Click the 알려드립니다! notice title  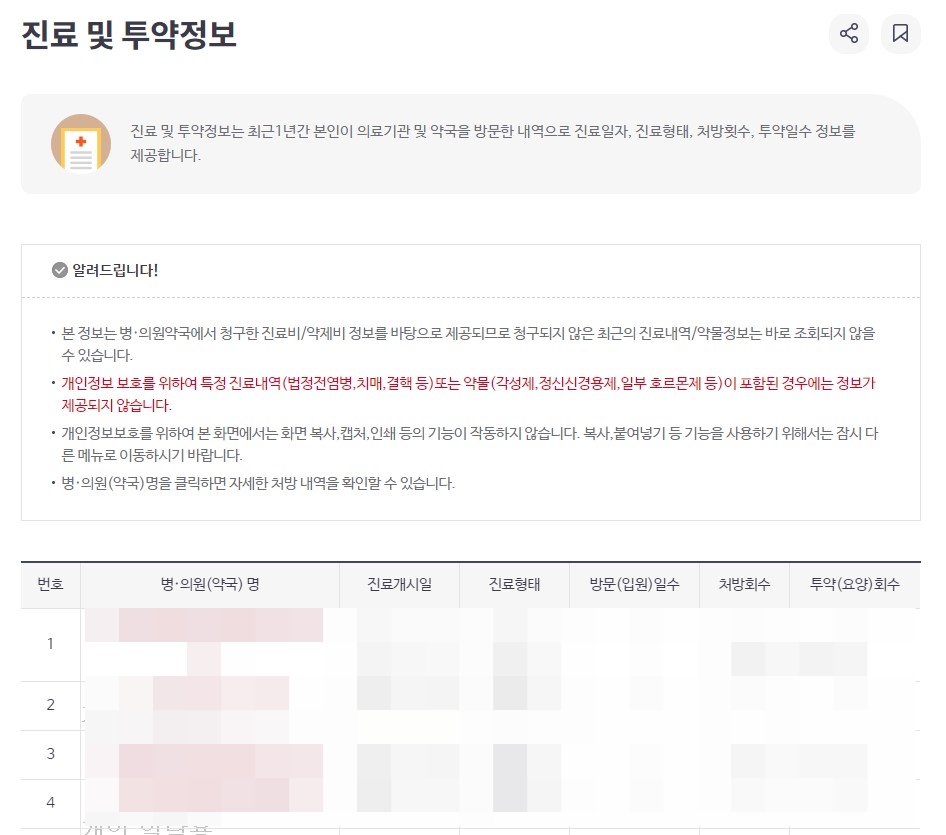tap(115, 270)
